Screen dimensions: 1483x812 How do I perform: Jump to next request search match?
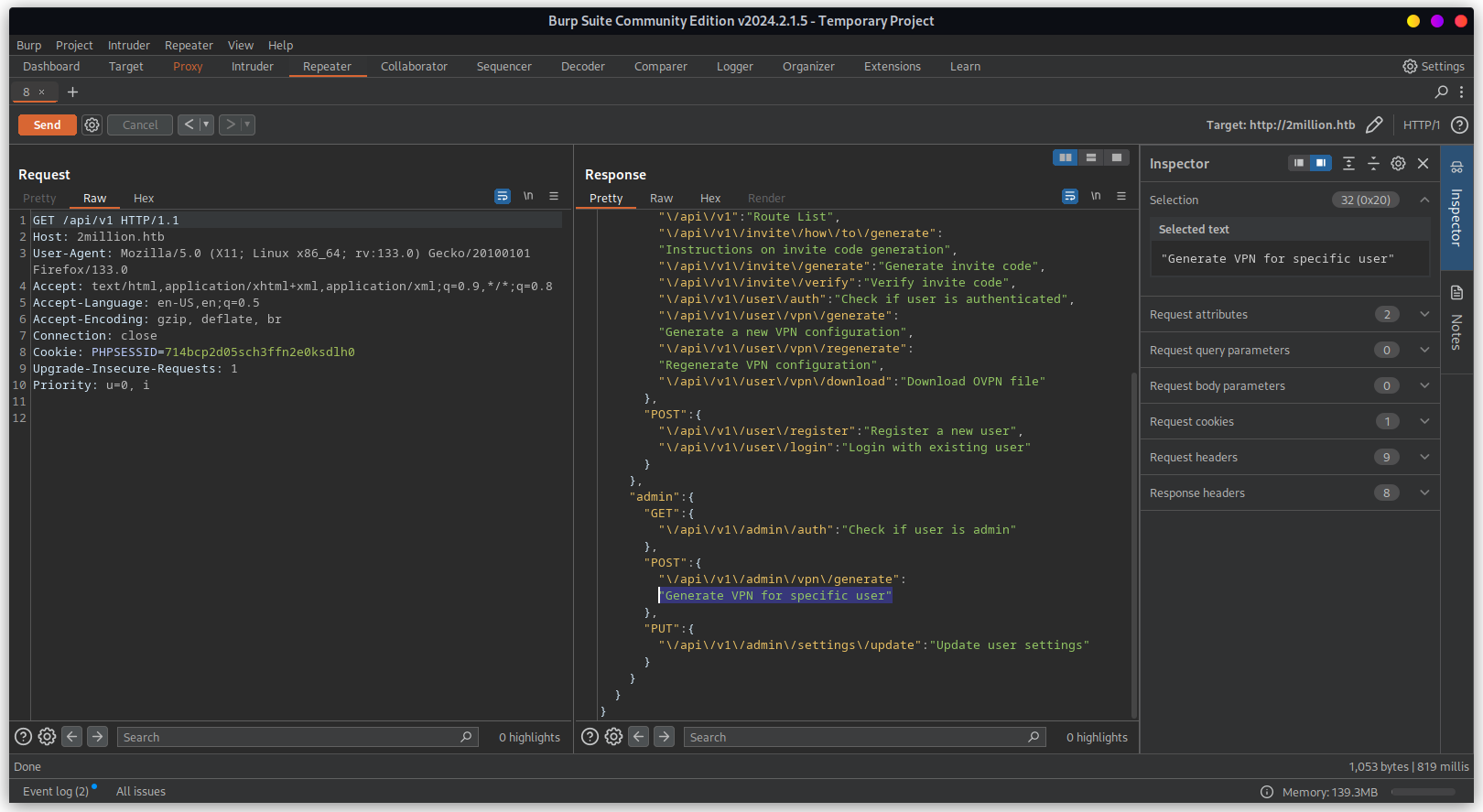(x=98, y=736)
